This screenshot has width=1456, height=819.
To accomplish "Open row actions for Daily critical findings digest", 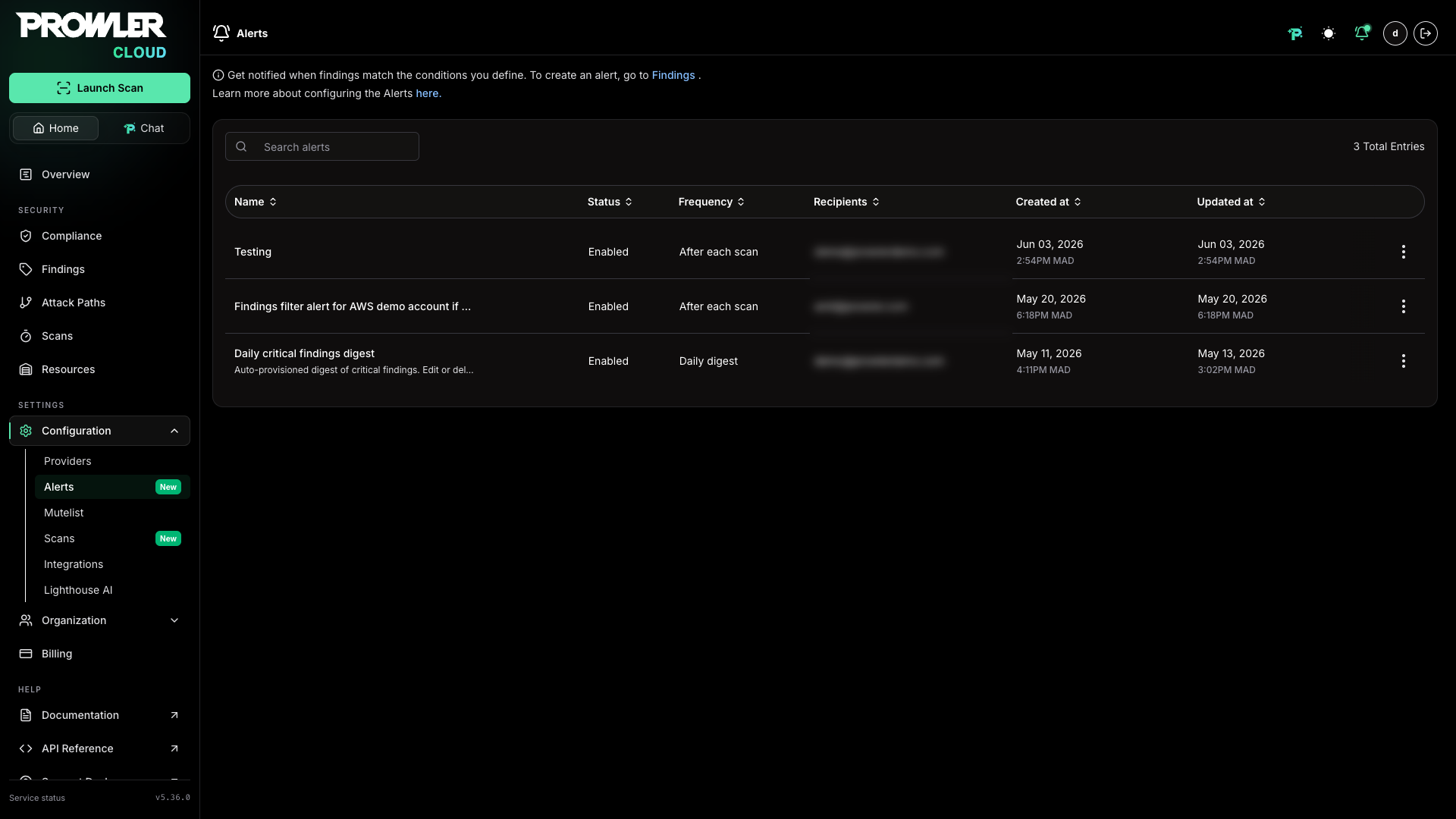I will (x=1404, y=361).
